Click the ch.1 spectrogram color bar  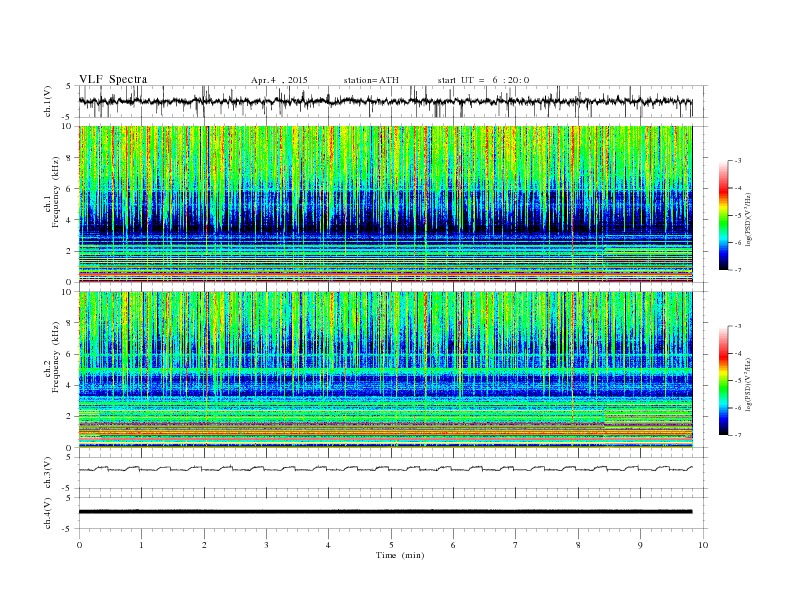pos(723,215)
